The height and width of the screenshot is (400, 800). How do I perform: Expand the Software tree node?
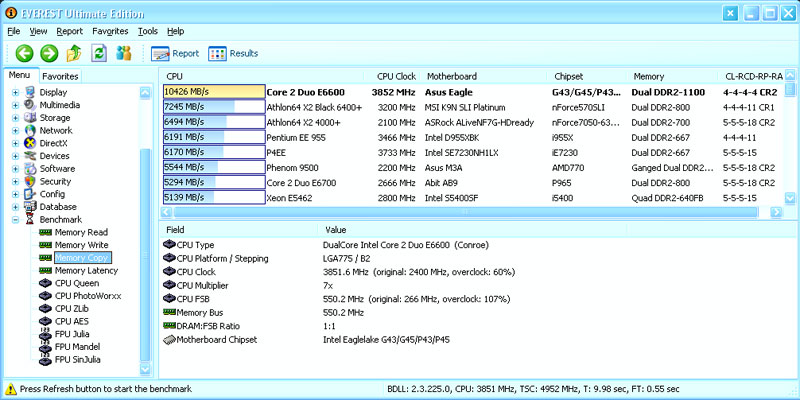pyautogui.click(x=15, y=169)
